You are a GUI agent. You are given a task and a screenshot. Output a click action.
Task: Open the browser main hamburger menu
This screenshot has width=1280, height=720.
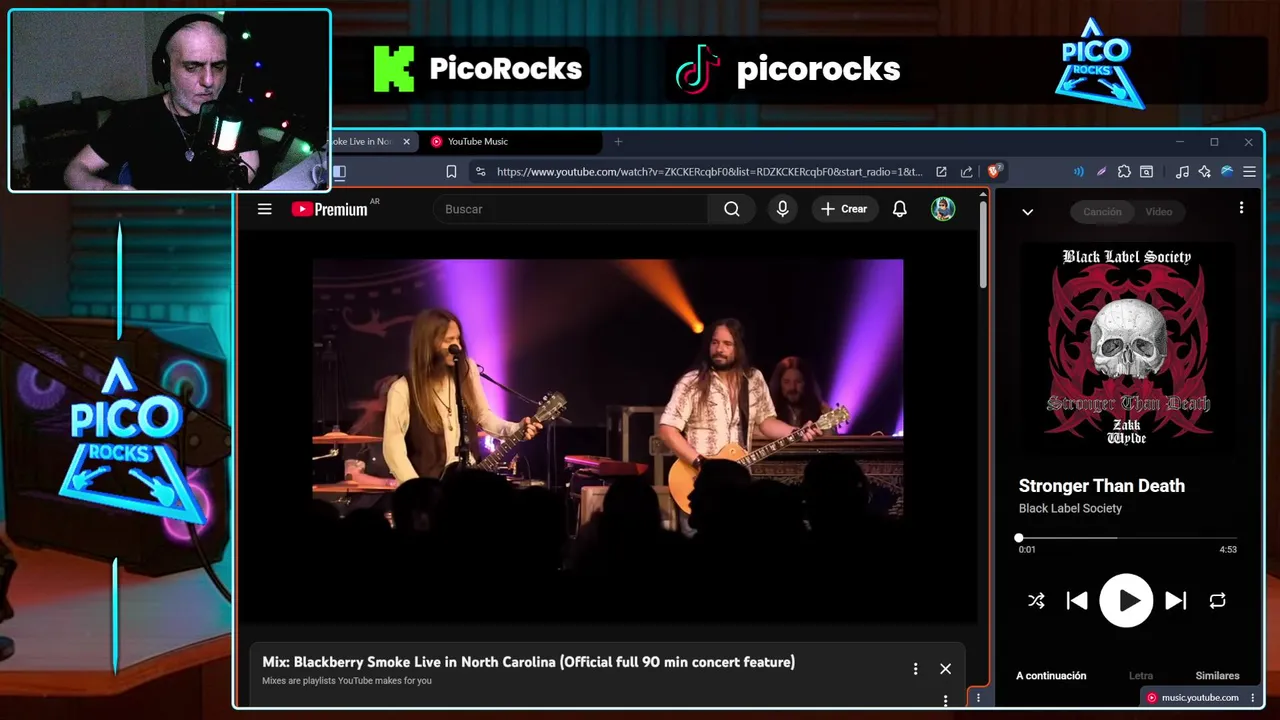(1249, 172)
